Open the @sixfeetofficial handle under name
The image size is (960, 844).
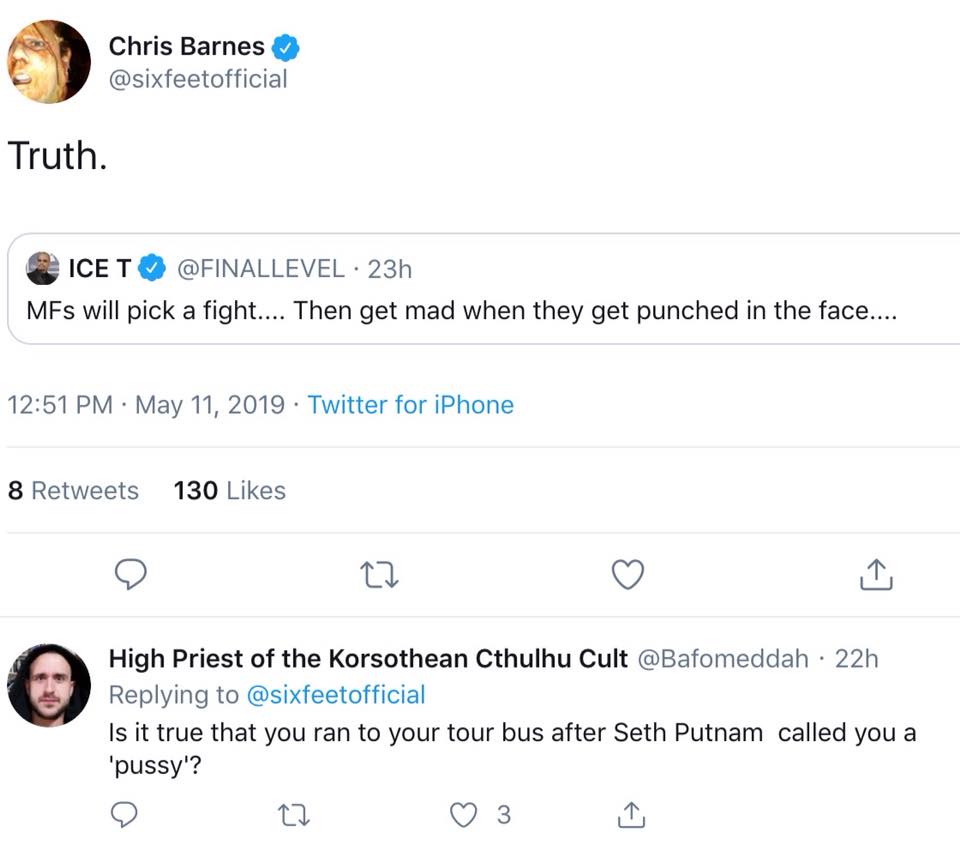[198, 79]
